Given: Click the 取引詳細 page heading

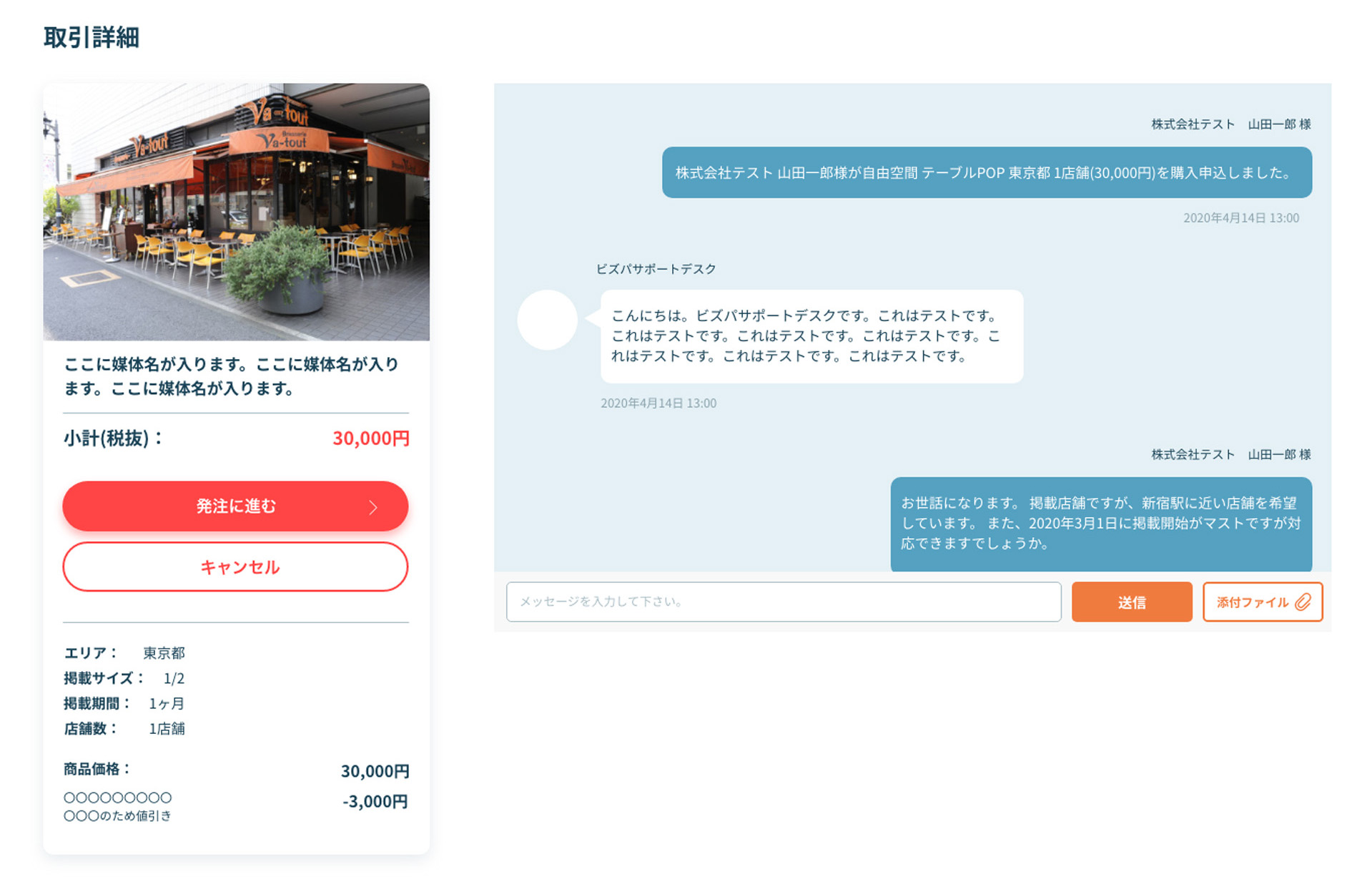Looking at the screenshot, I should (93, 38).
